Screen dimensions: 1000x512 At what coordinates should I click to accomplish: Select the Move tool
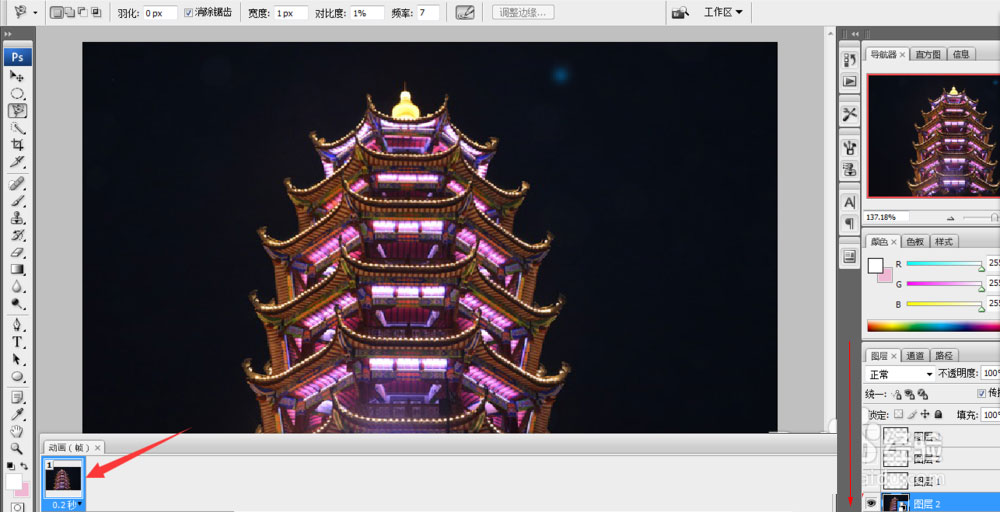pyautogui.click(x=17, y=76)
